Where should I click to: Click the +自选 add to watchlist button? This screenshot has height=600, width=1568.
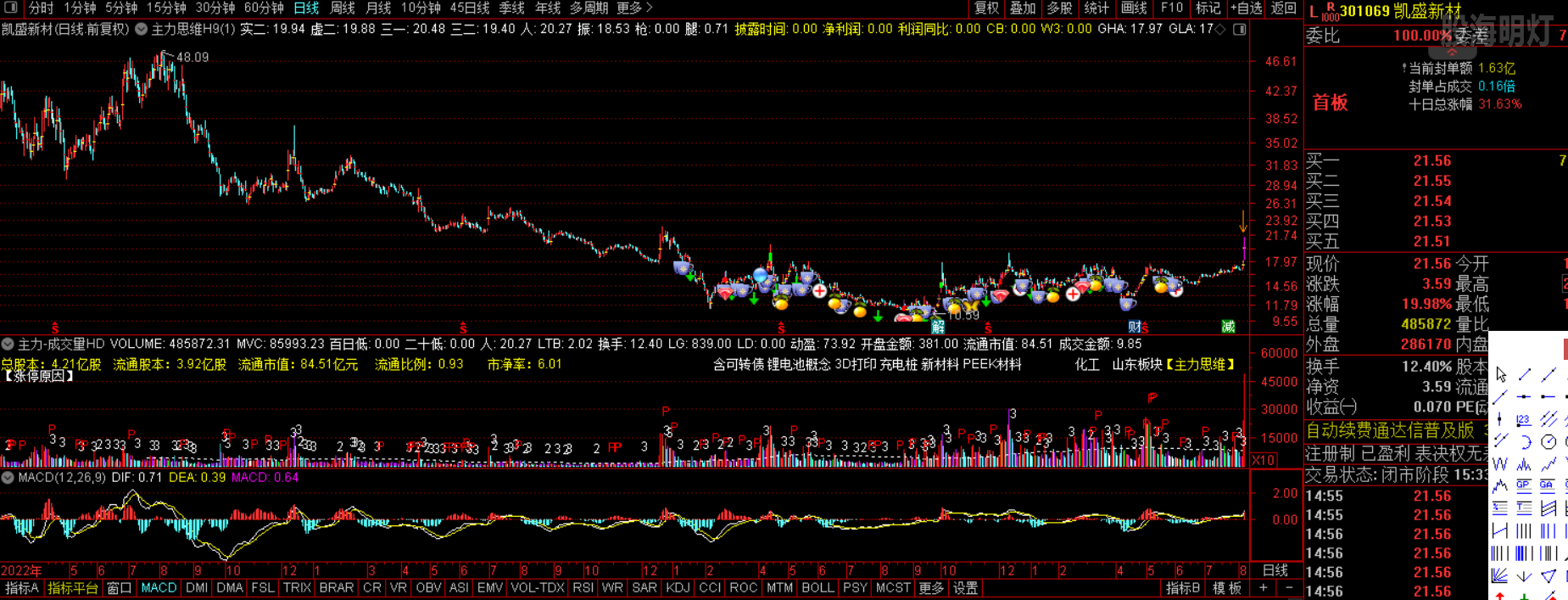[1246, 8]
